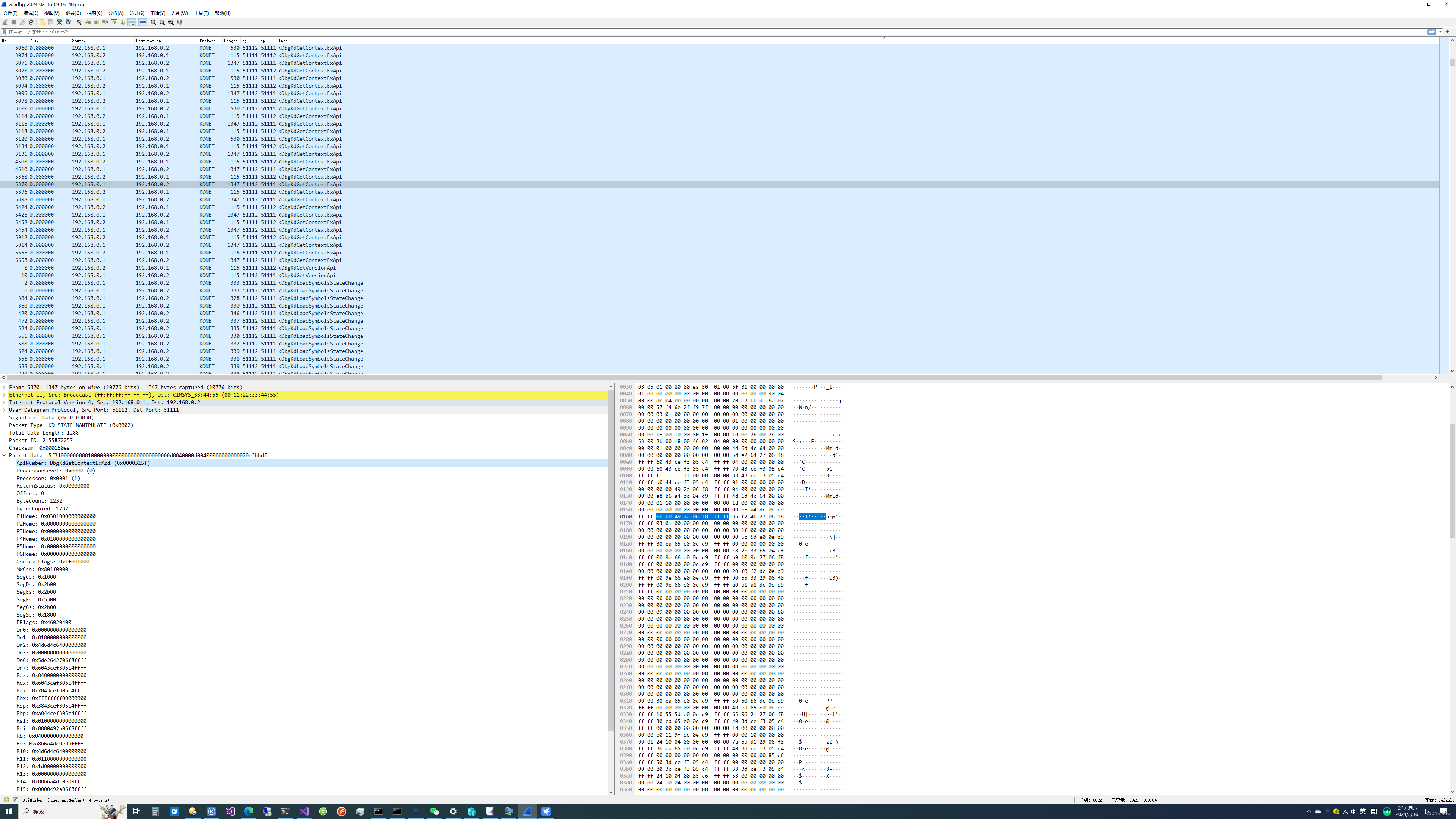Click the capture/start recording icon

(x=6, y=22)
